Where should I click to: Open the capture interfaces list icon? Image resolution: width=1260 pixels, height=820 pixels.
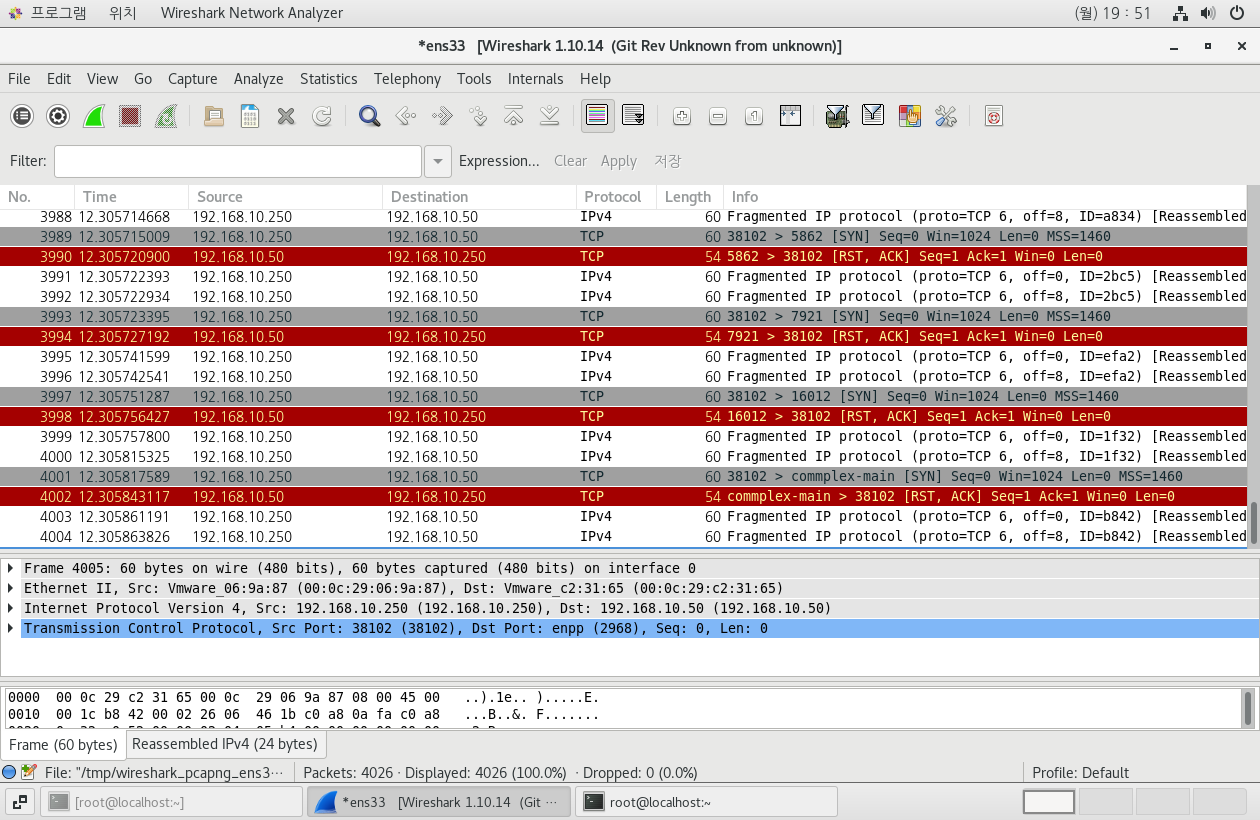(x=22, y=116)
